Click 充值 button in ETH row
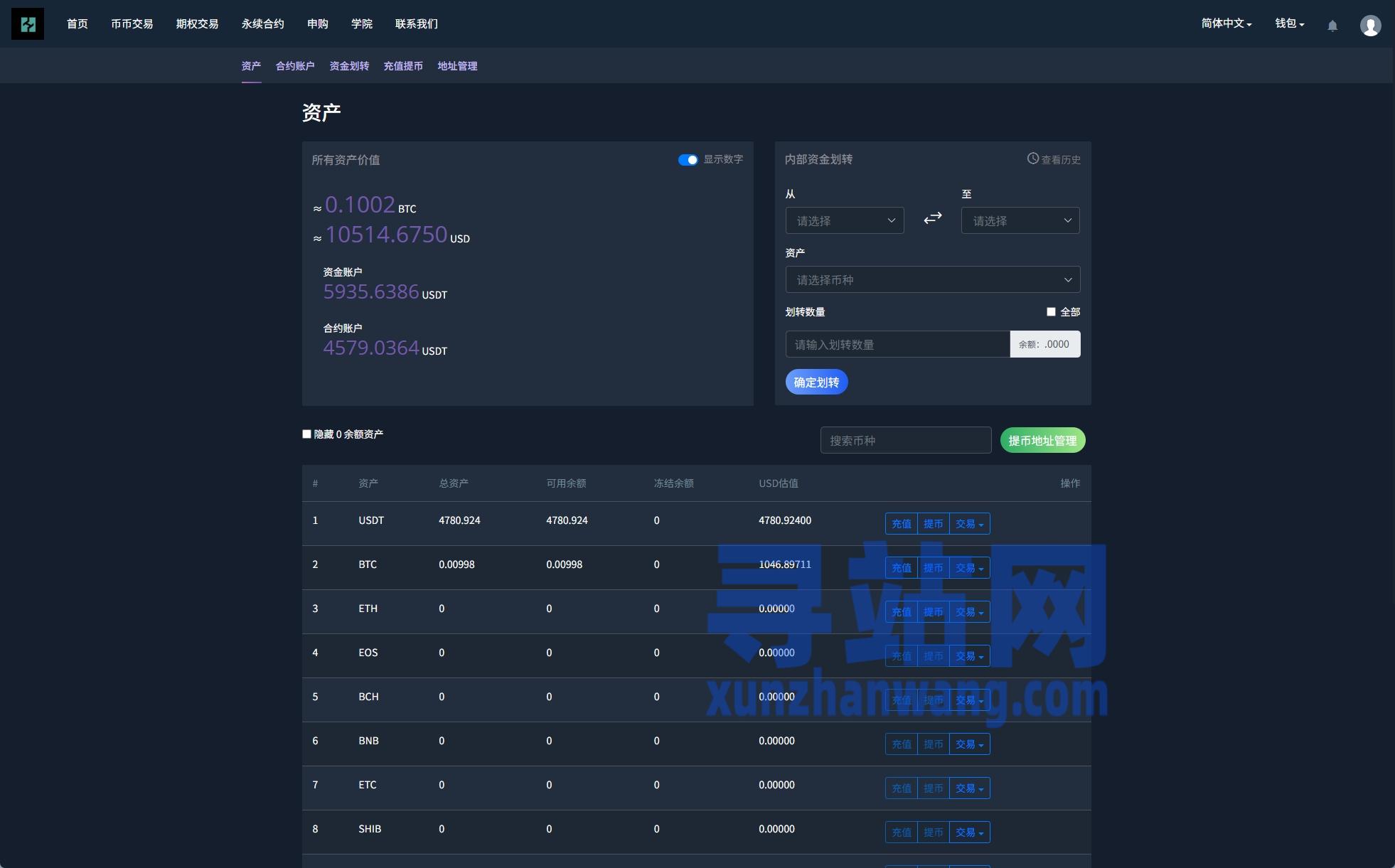This screenshot has width=1395, height=868. point(902,612)
